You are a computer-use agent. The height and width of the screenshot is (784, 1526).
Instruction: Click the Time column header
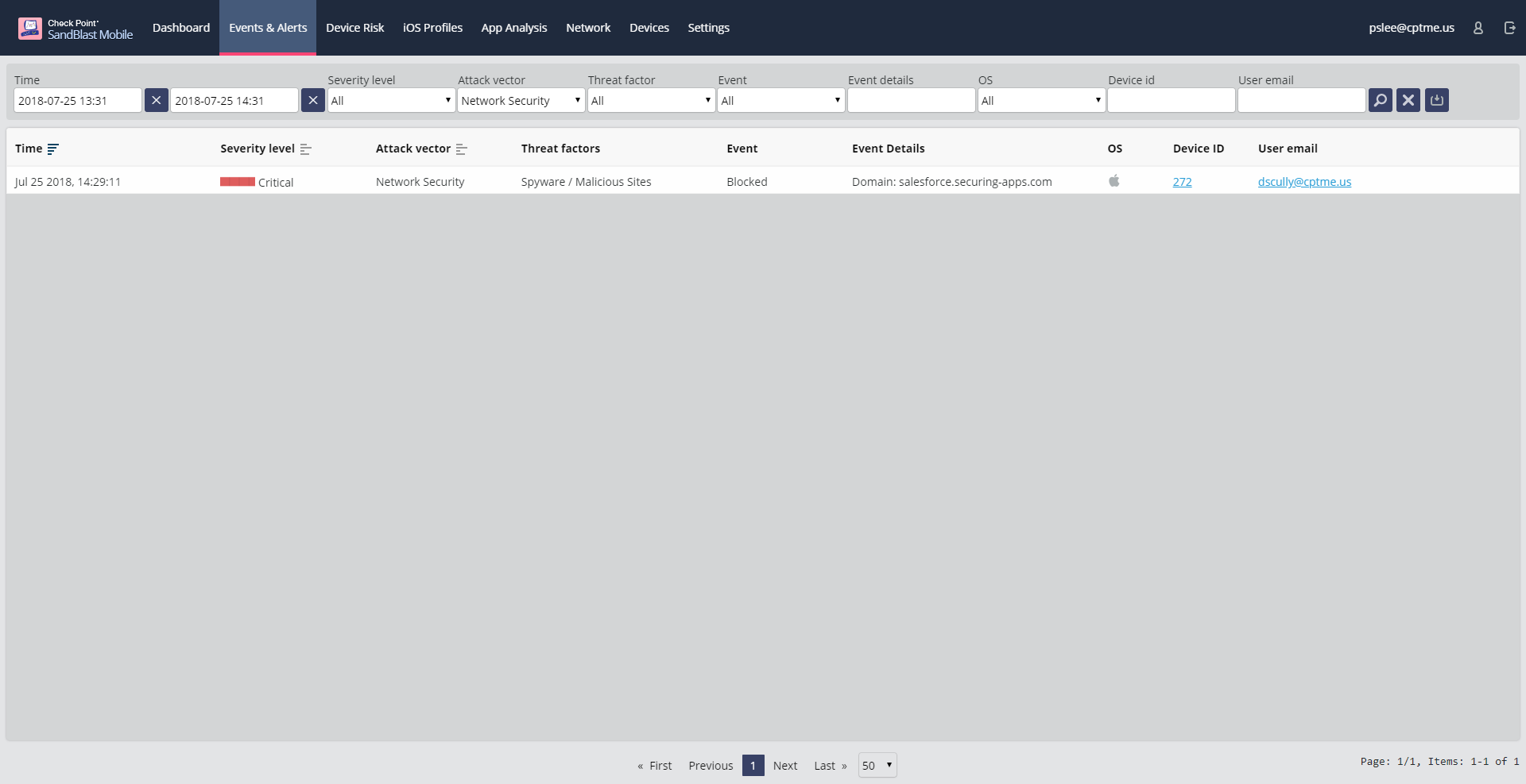(29, 149)
